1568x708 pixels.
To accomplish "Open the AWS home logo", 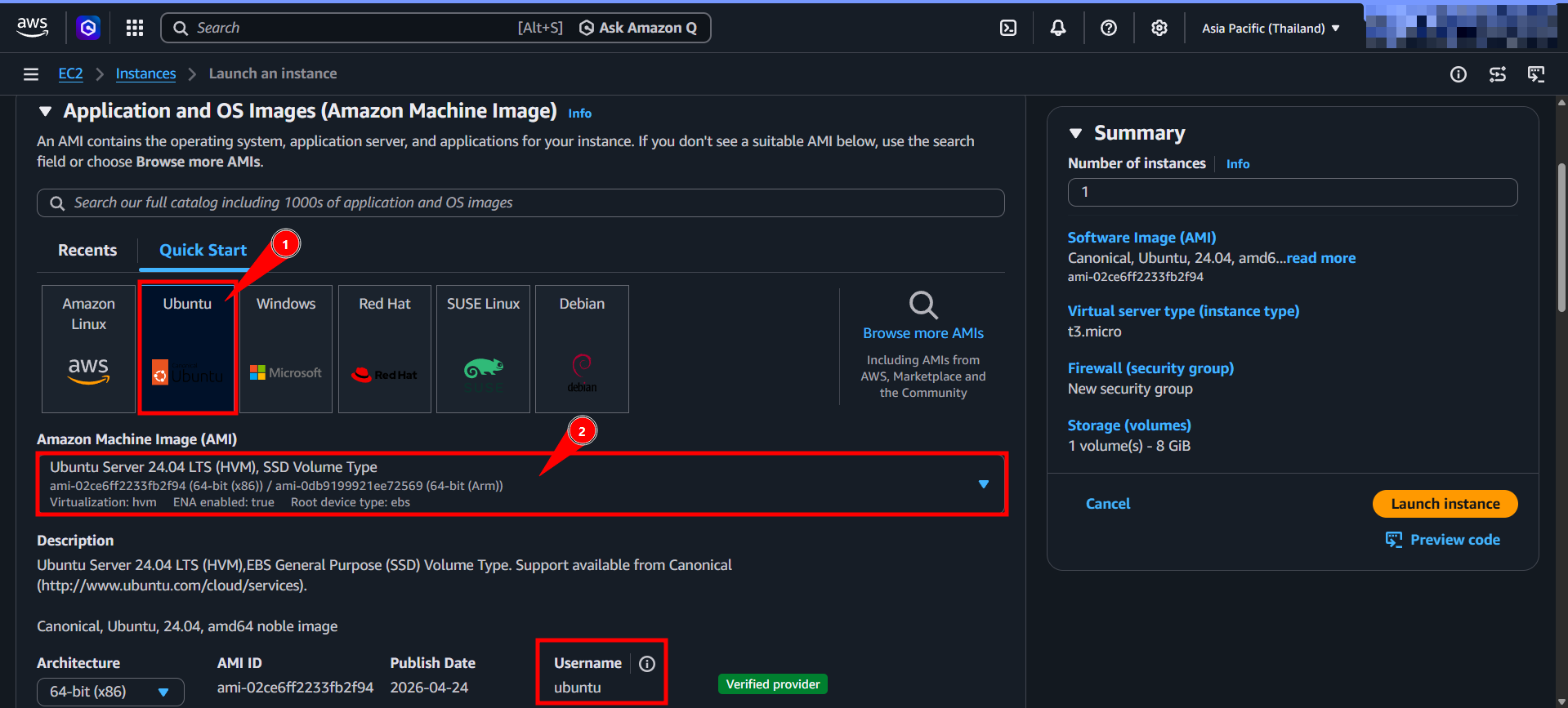I will 33,27.
